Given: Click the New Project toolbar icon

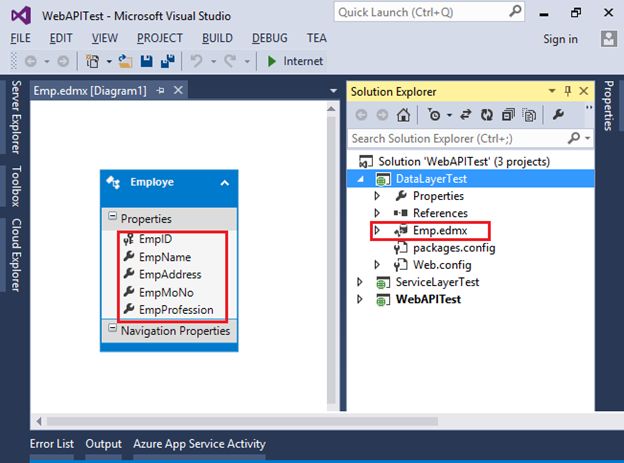Looking at the screenshot, I should click(92, 61).
